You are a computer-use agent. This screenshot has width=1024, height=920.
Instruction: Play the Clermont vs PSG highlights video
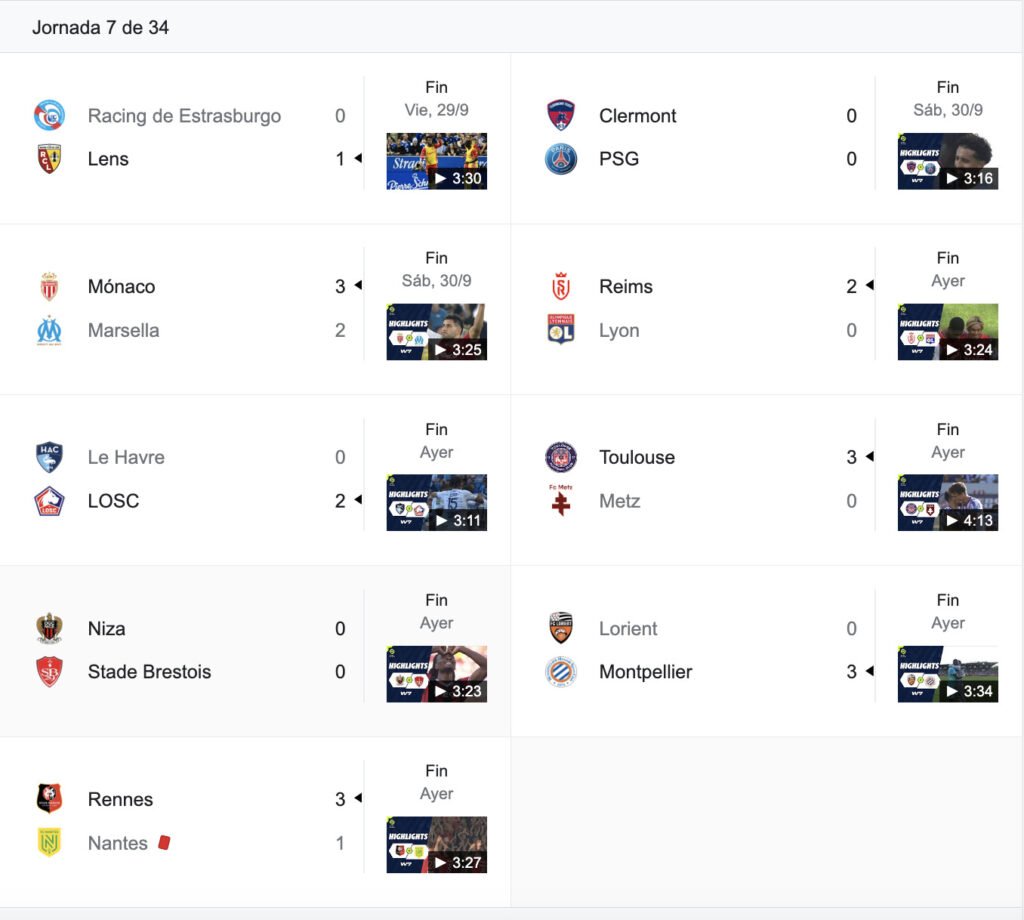coord(948,161)
